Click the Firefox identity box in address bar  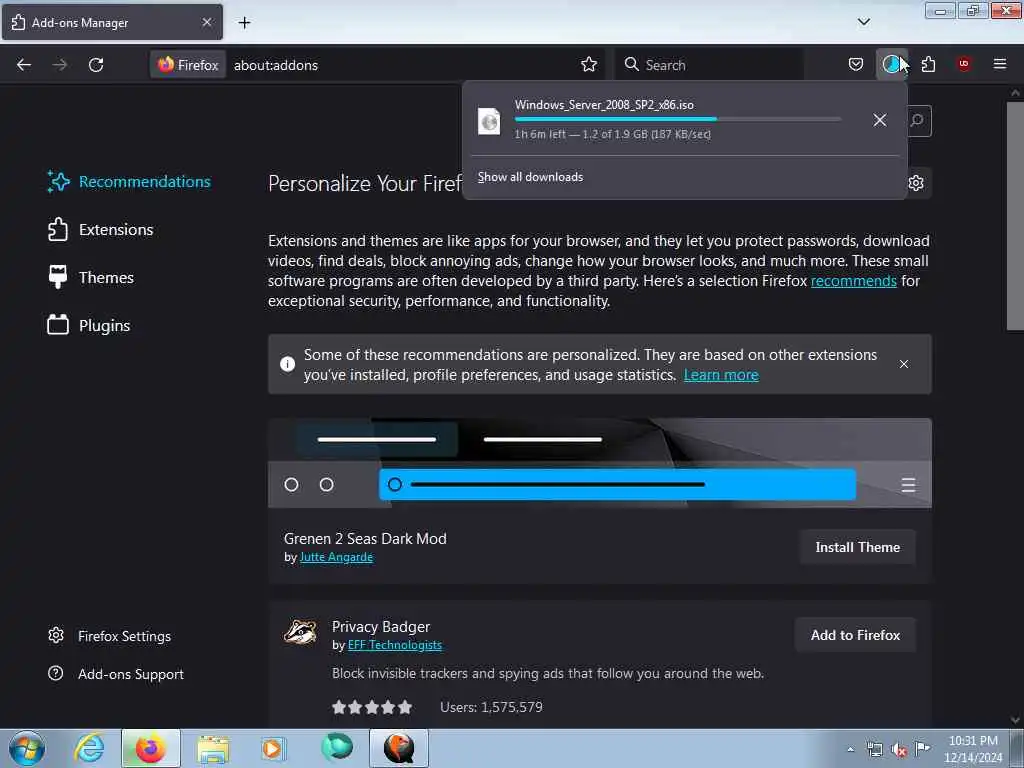tap(188, 65)
